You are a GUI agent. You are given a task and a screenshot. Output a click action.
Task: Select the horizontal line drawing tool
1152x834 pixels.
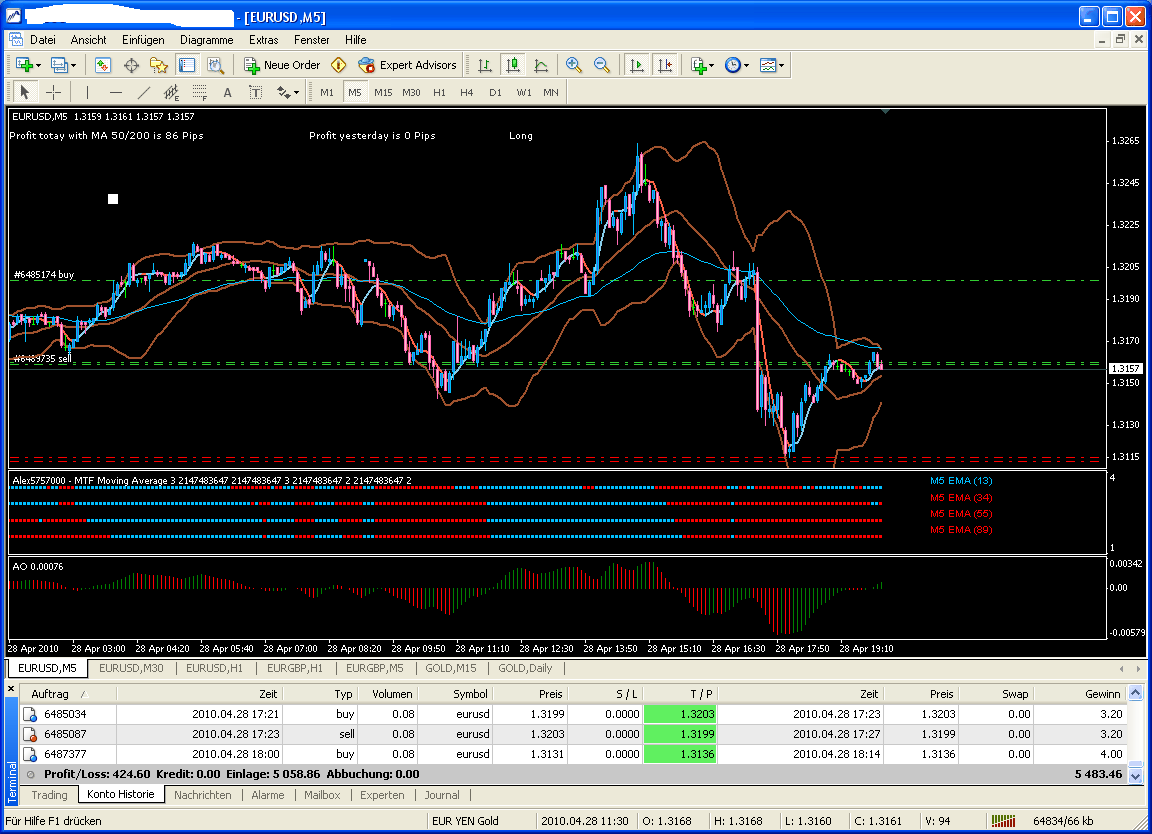115,93
